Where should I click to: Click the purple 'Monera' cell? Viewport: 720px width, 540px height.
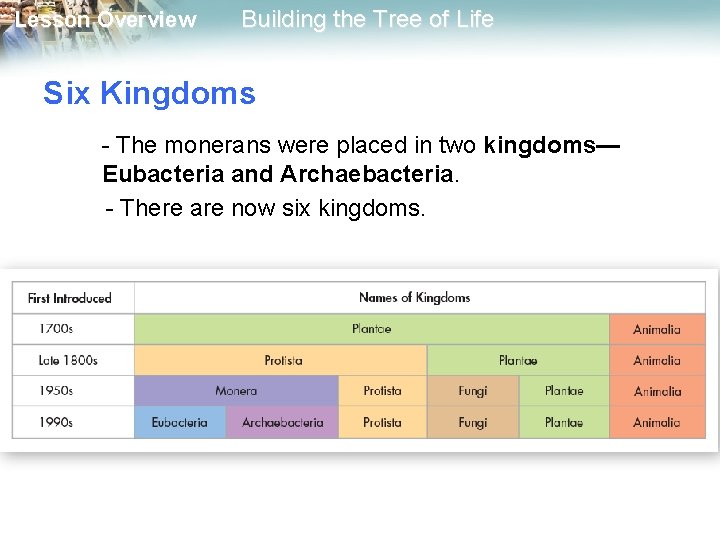(236, 391)
